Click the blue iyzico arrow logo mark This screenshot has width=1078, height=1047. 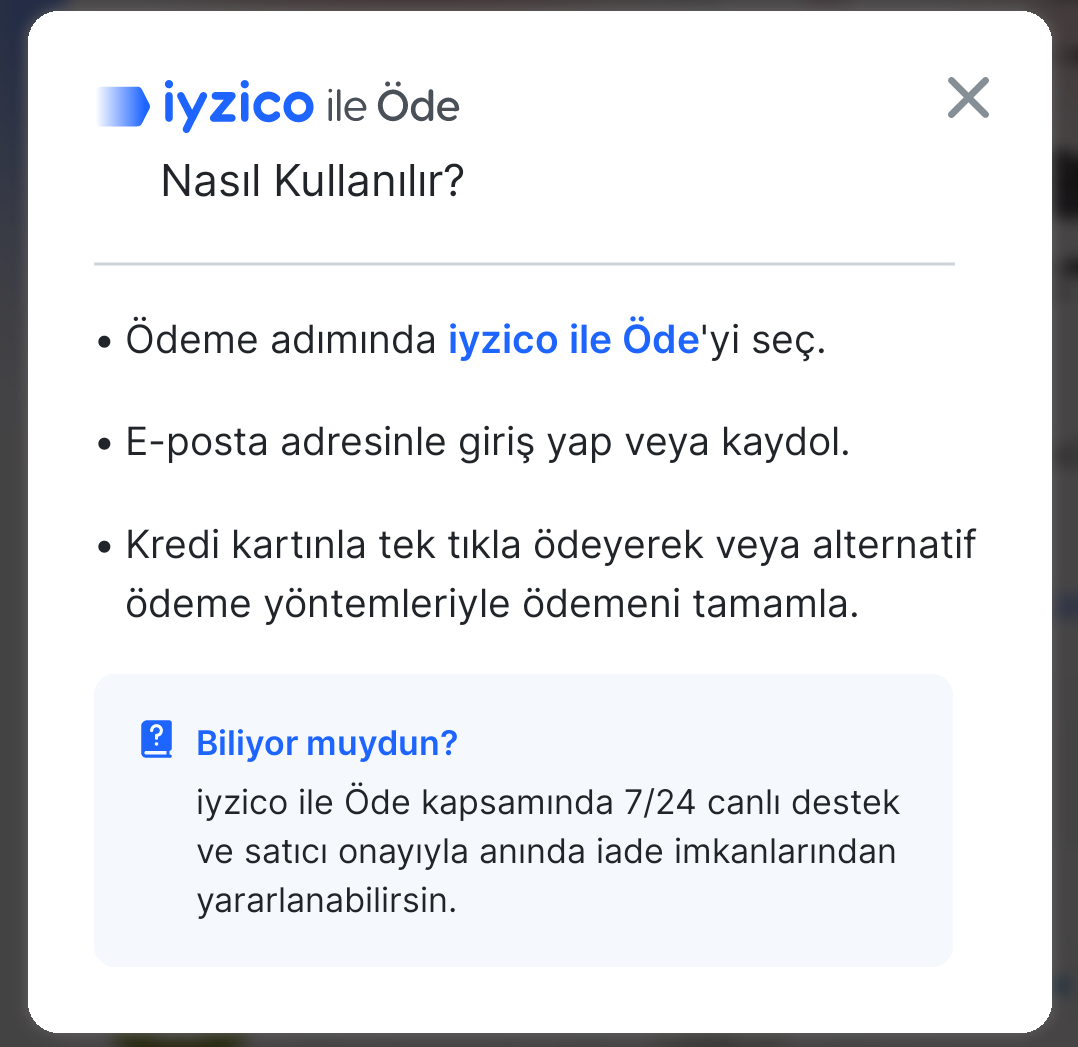123,107
